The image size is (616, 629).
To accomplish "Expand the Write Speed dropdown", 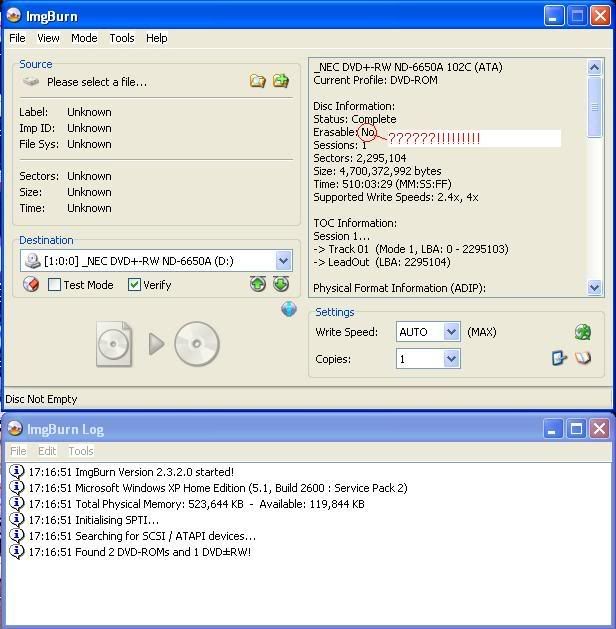I will click(x=452, y=332).
